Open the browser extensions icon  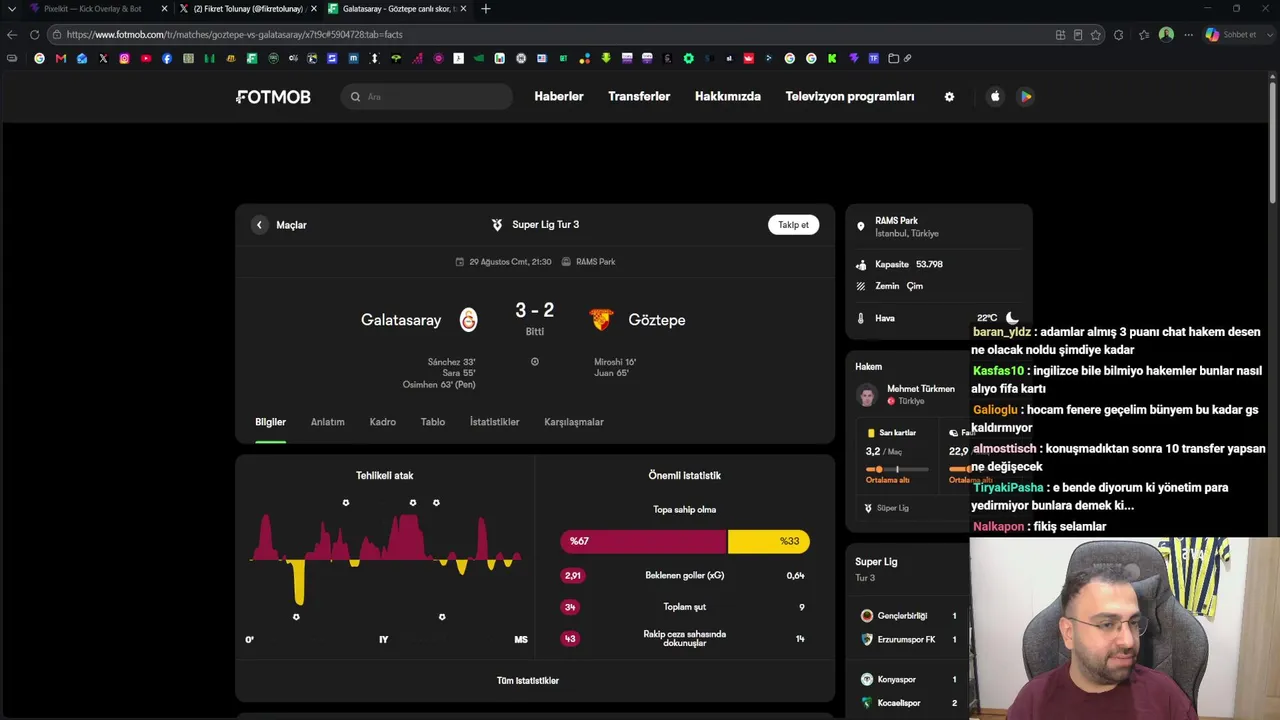click(x=1118, y=35)
